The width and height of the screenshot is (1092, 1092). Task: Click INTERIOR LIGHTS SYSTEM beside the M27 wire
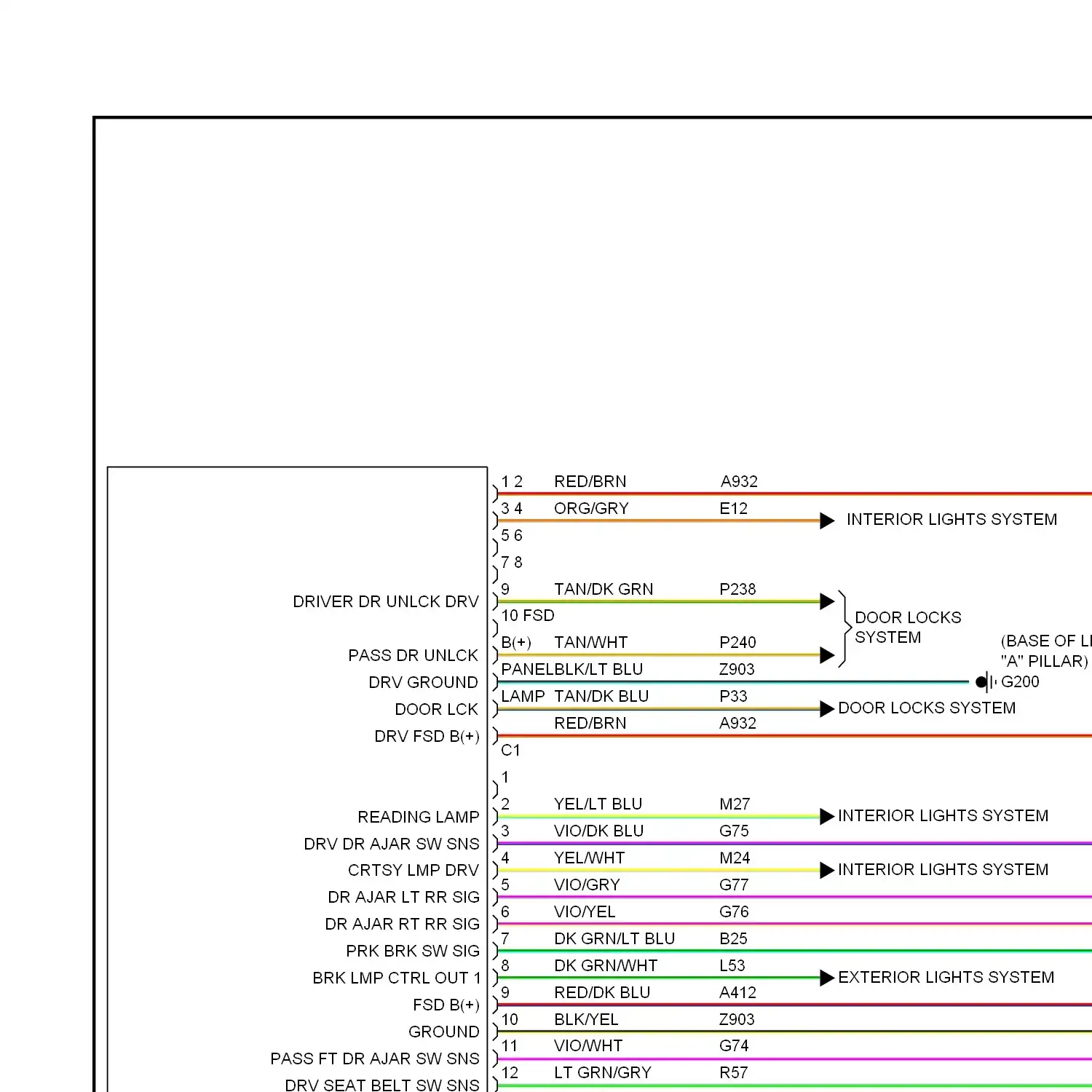point(943,815)
